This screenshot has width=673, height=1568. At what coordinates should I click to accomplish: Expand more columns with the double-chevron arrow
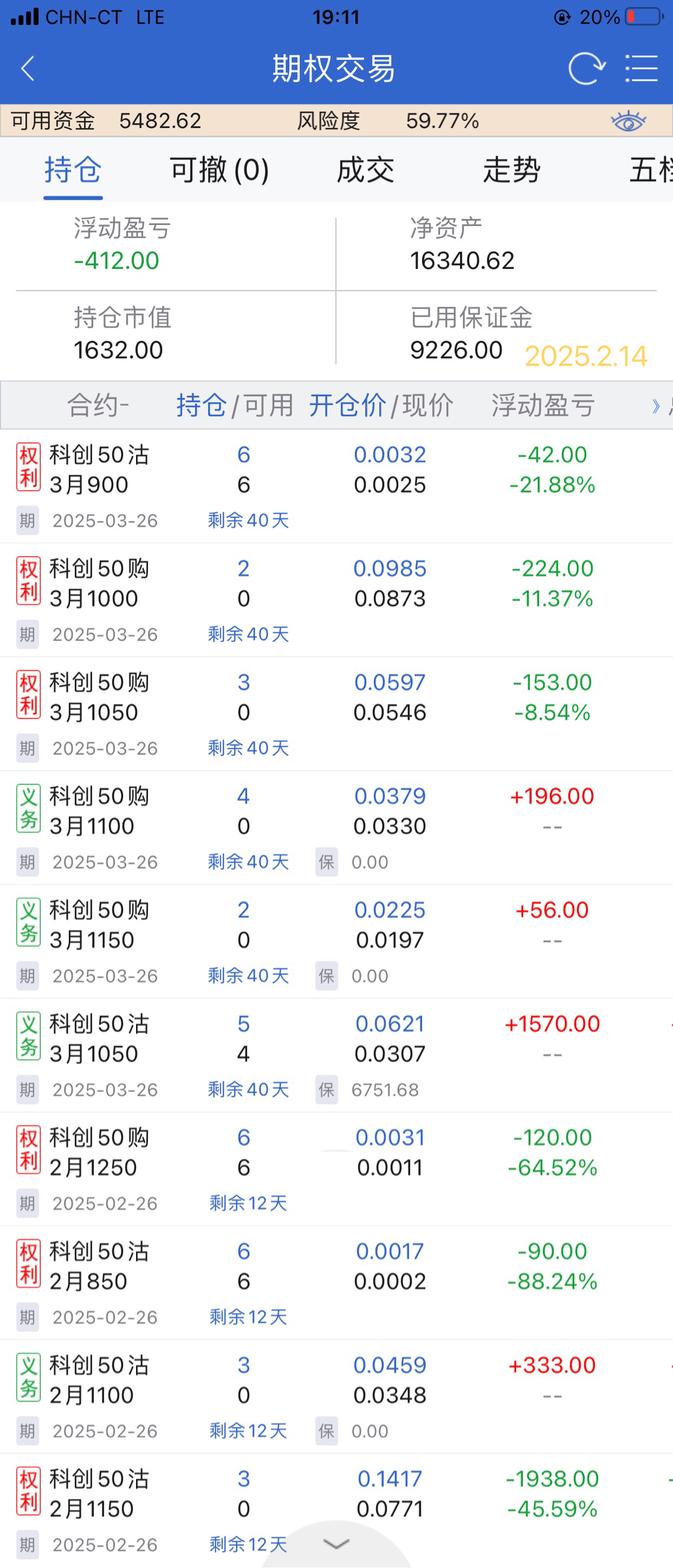pos(655,406)
